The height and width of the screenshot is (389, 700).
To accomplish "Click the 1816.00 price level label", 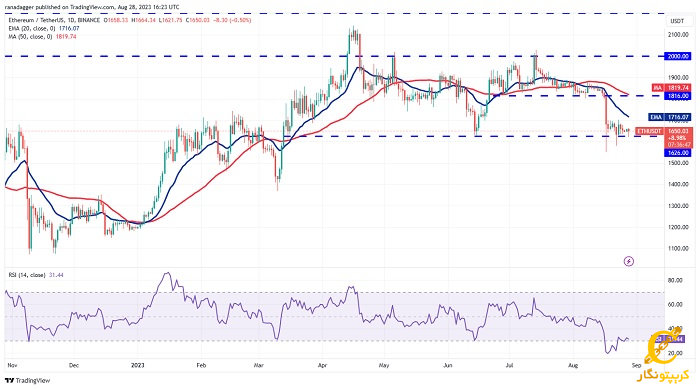I will [x=678, y=96].
